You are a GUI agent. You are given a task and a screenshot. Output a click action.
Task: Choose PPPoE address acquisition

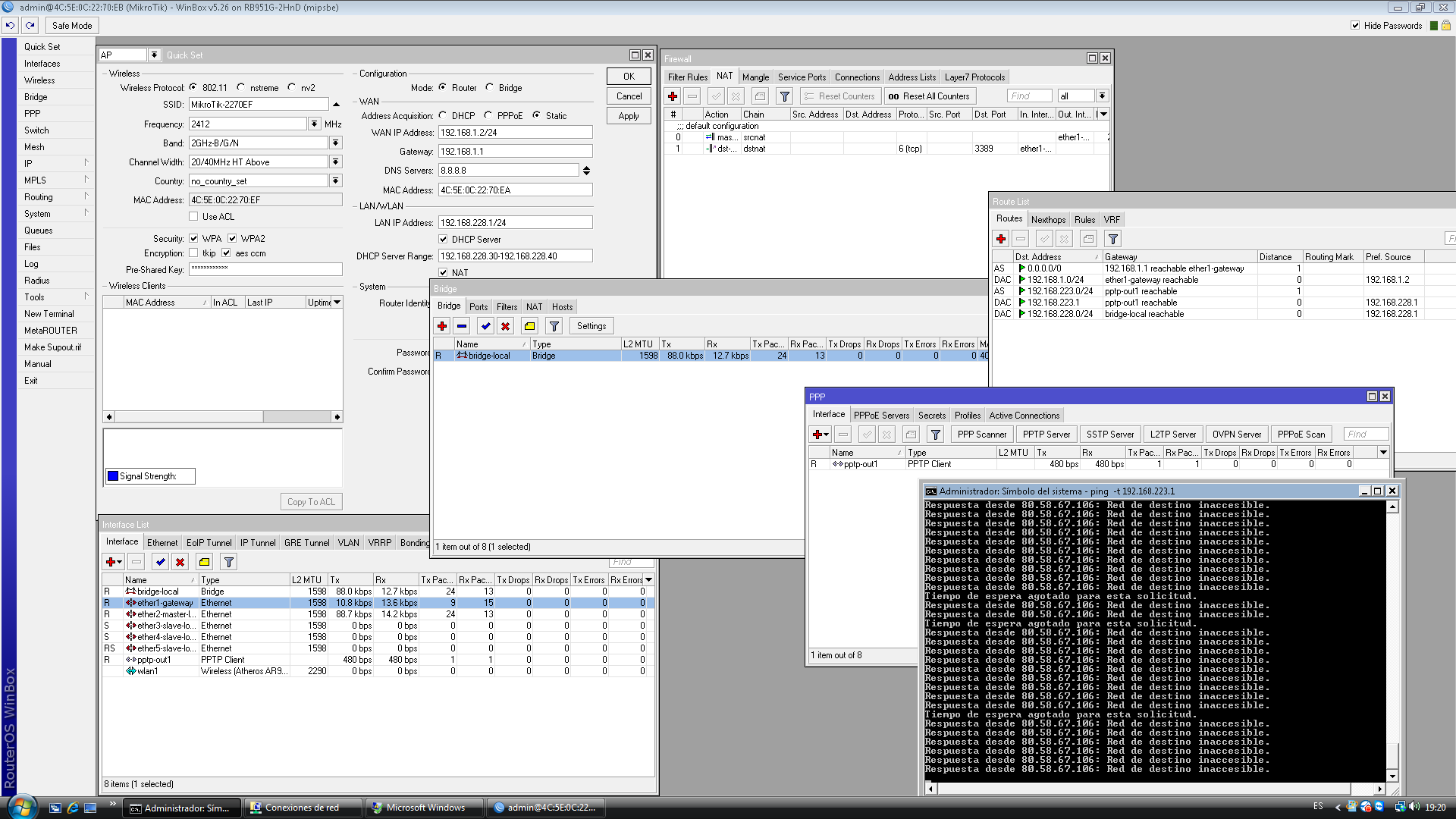(488, 115)
